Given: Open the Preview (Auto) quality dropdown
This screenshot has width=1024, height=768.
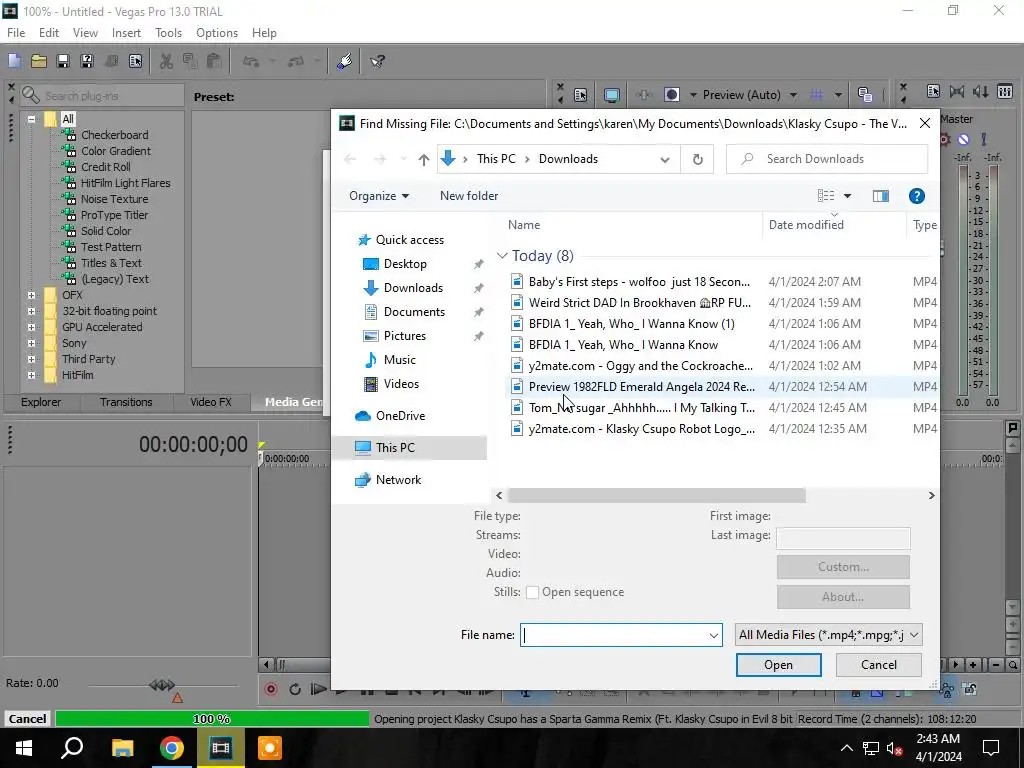Looking at the screenshot, I should click(793, 95).
